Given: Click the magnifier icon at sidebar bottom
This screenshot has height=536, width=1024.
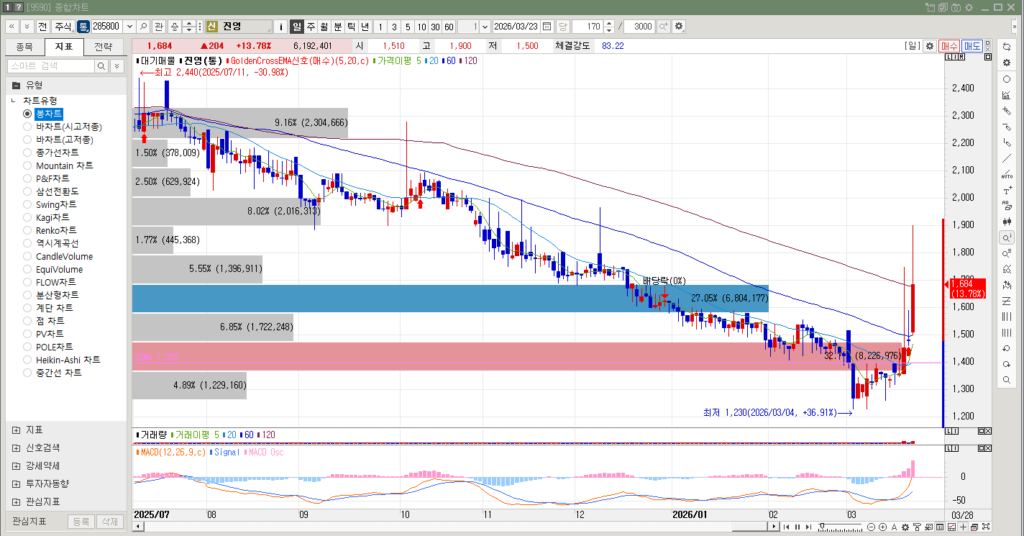Looking at the screenshot, I should pos(1007,381).
